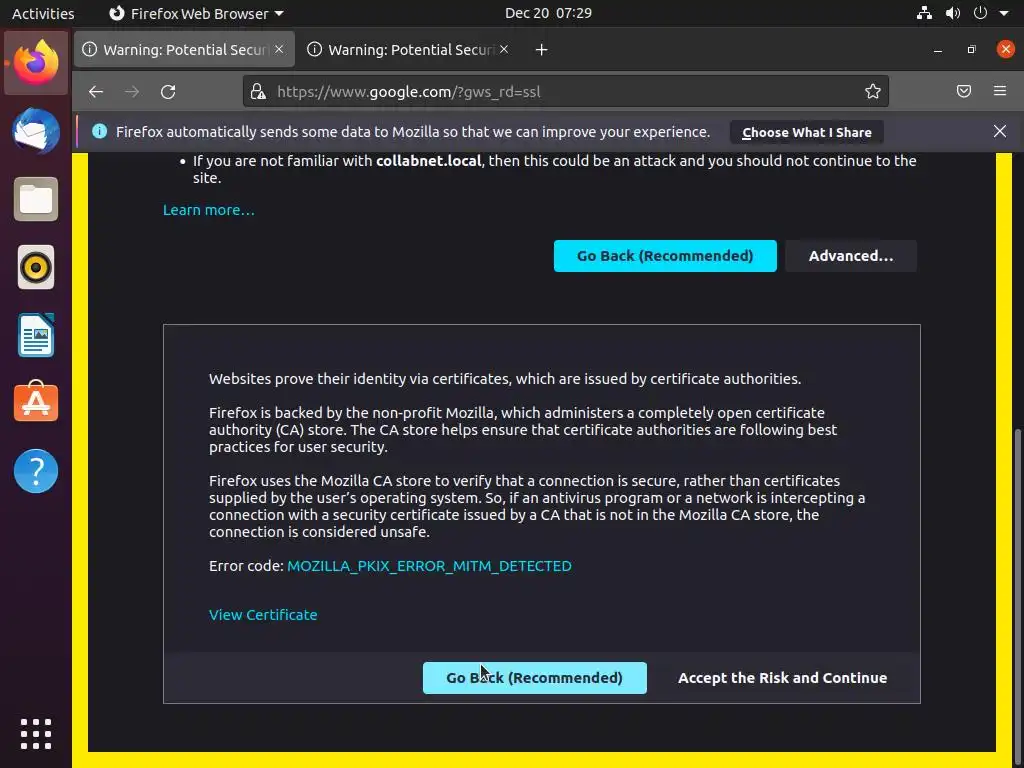Viewport: 1024px width, 768px height.
Task: Open the View Certificate link
Action: (x=263, y=615)
